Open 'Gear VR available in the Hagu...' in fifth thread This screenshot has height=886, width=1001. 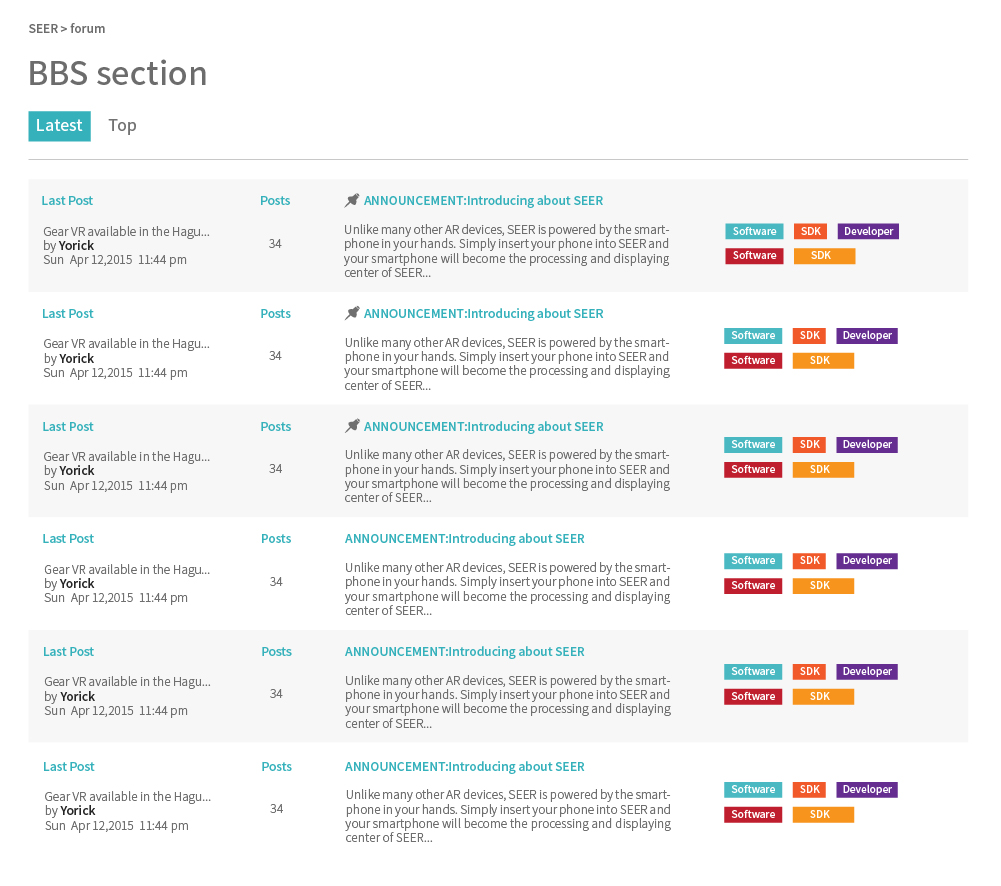point(127,682)
